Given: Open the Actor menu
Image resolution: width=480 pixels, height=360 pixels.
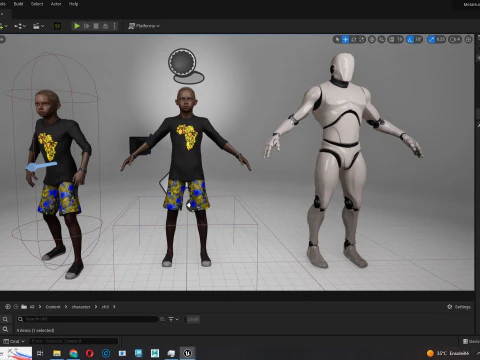Looking at the screenshot, I should pos(56,4).
